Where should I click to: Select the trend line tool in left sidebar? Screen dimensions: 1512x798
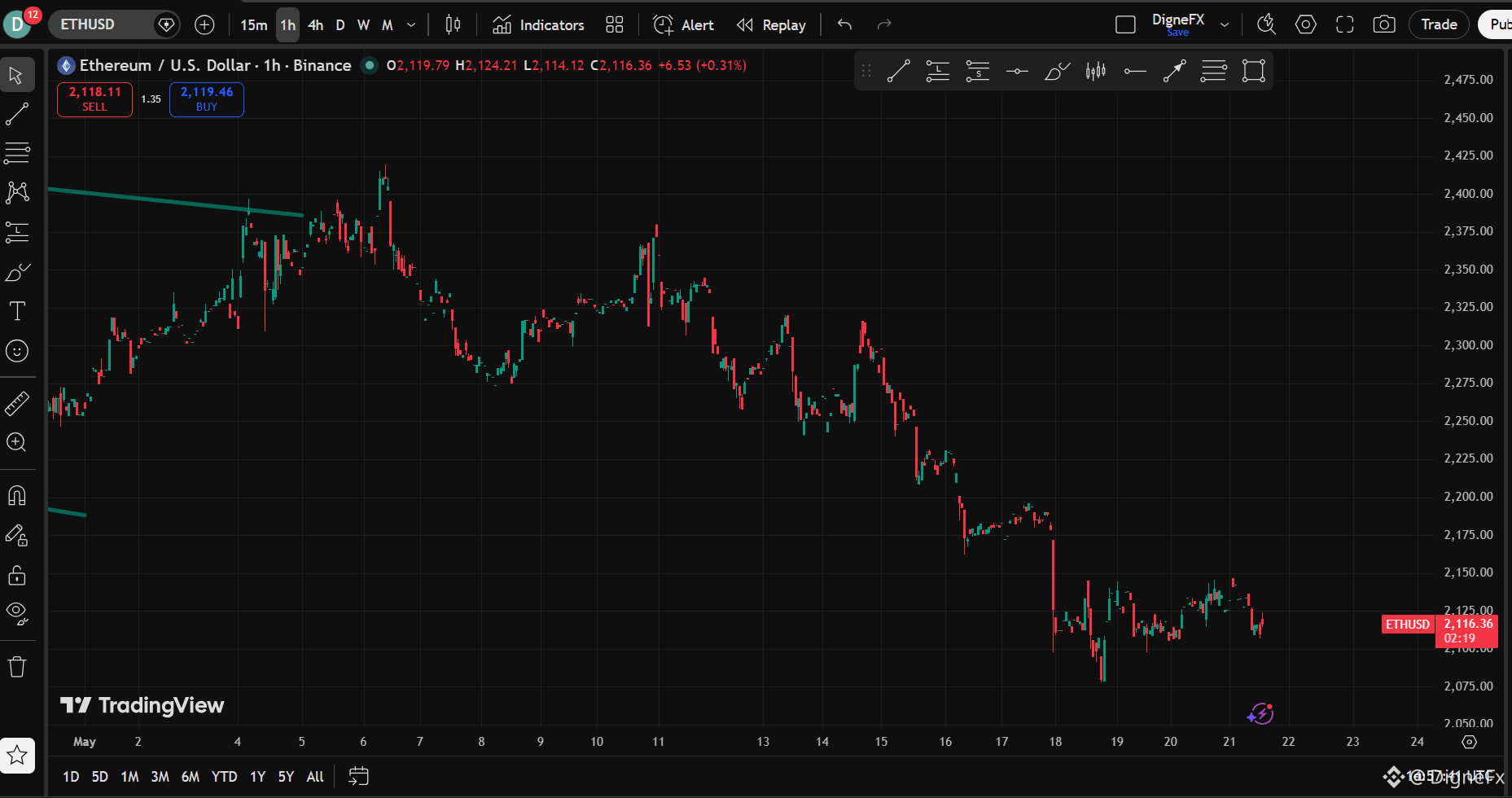pyautogui.click(x=17, y=115)
